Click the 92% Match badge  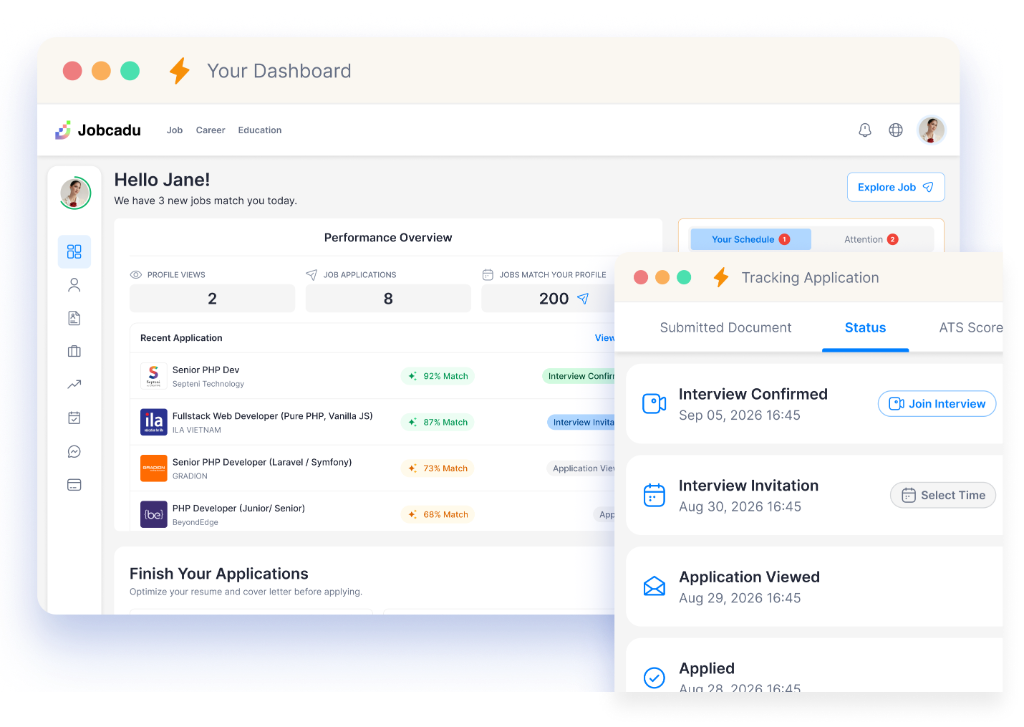tap(438, 376)
